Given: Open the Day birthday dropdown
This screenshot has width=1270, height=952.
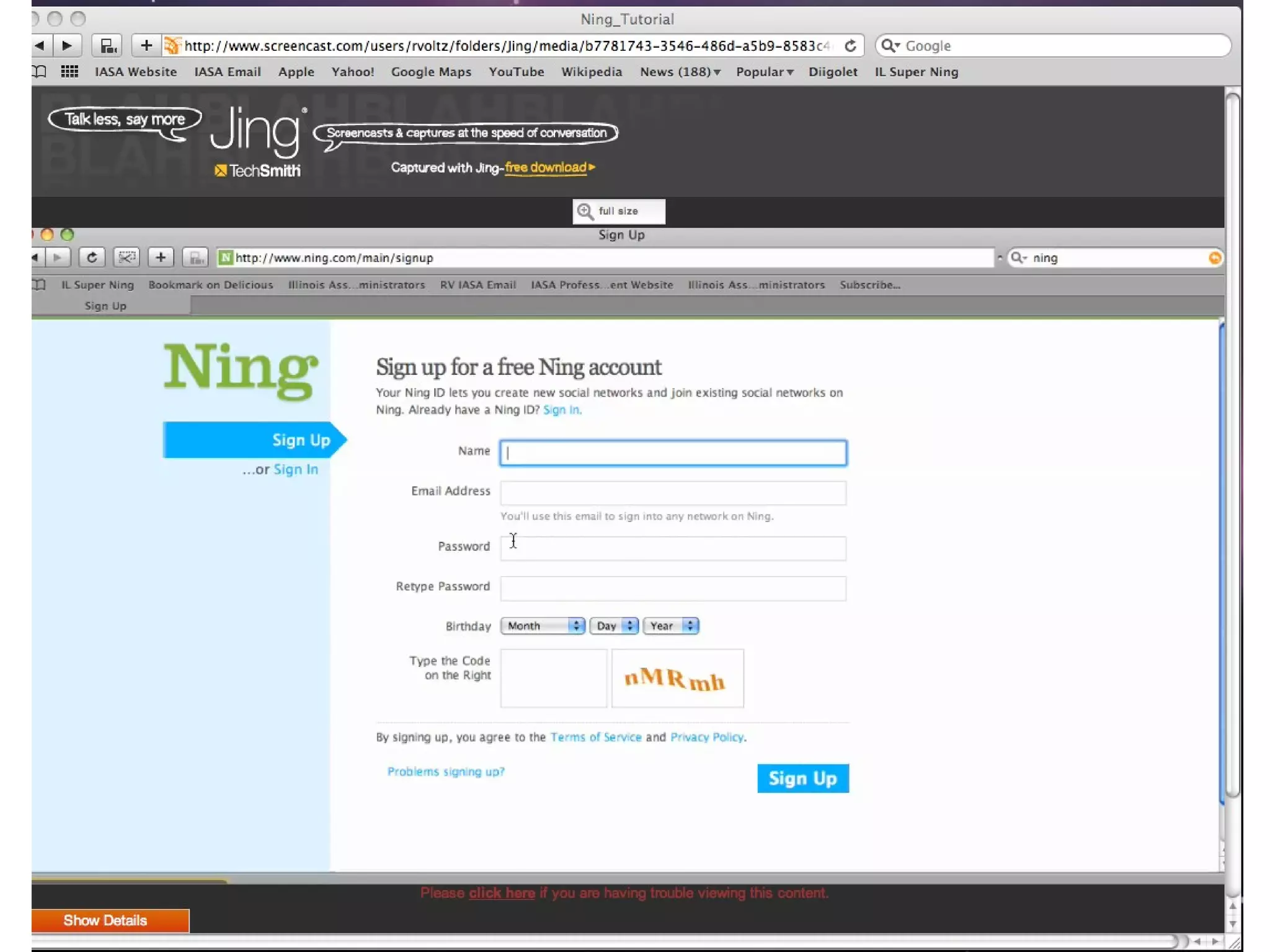Looking at the screenshot, I should coord(613,626).
